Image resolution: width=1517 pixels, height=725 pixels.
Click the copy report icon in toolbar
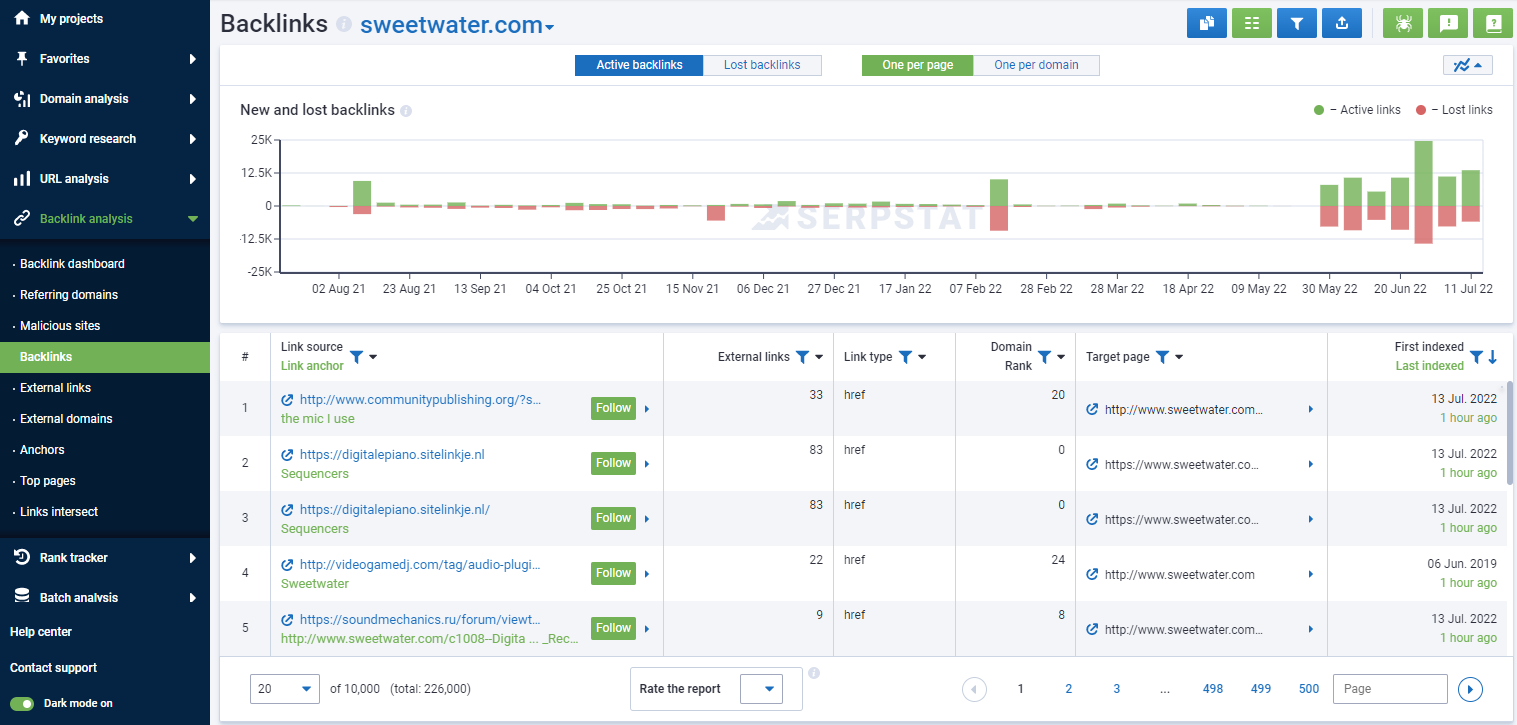coord(1206,23)
